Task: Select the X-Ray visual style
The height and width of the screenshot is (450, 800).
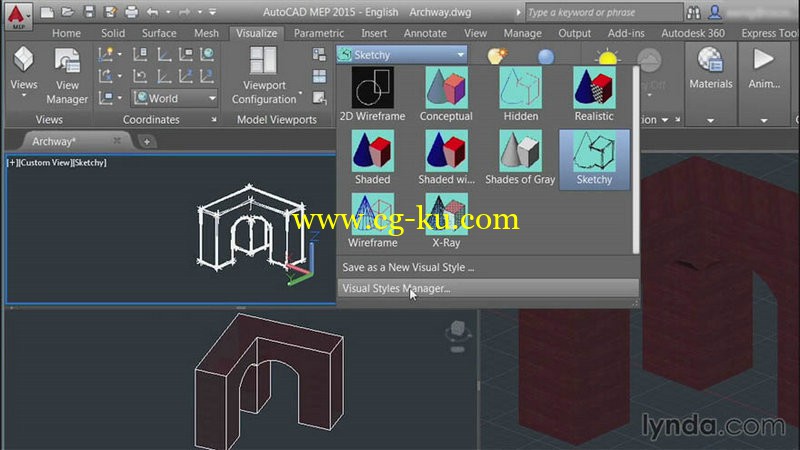Action: [446, 221]
